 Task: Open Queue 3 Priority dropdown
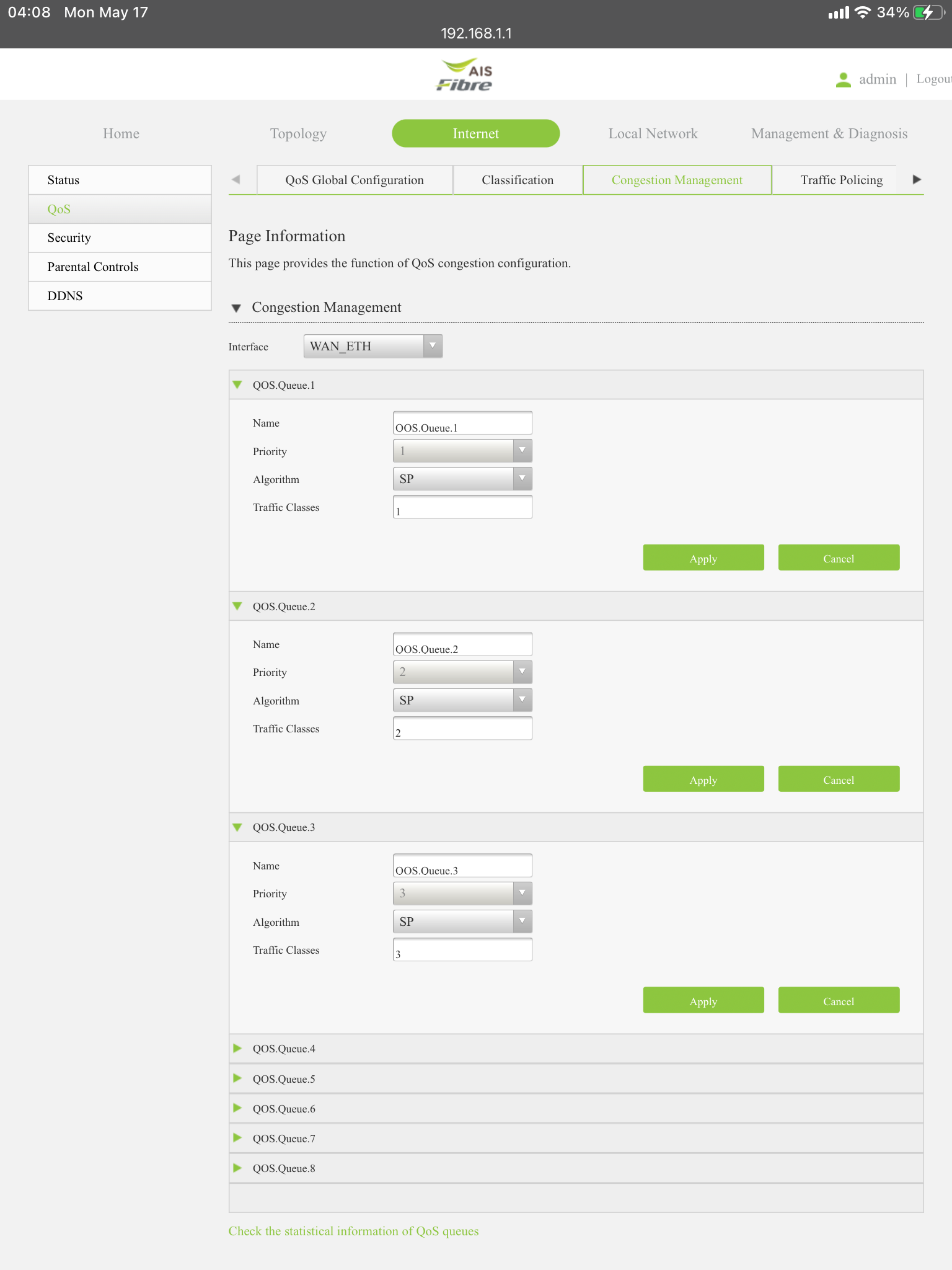tap(462, 893)
